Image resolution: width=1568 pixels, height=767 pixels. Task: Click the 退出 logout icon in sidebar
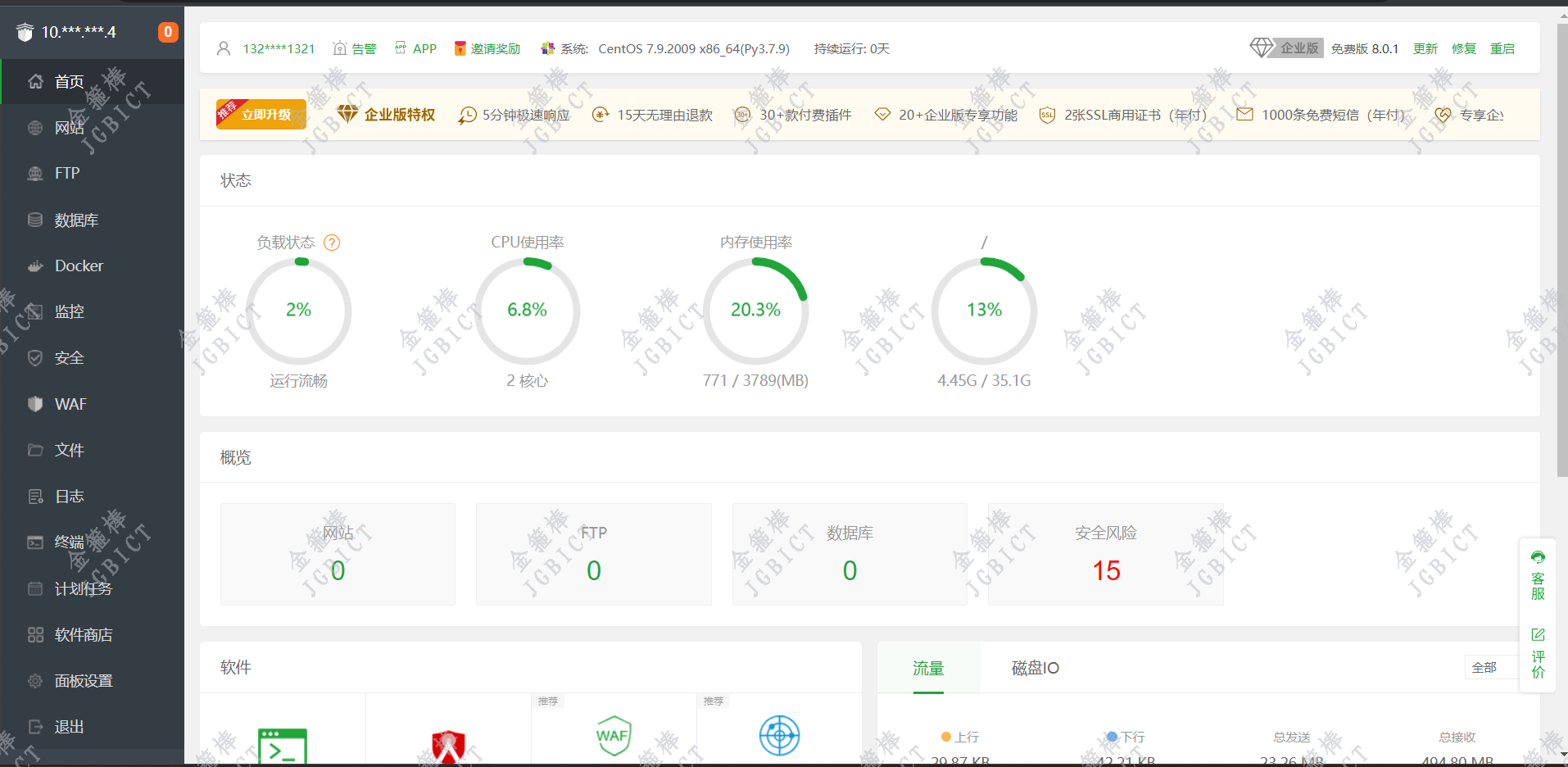coord(35,726)
